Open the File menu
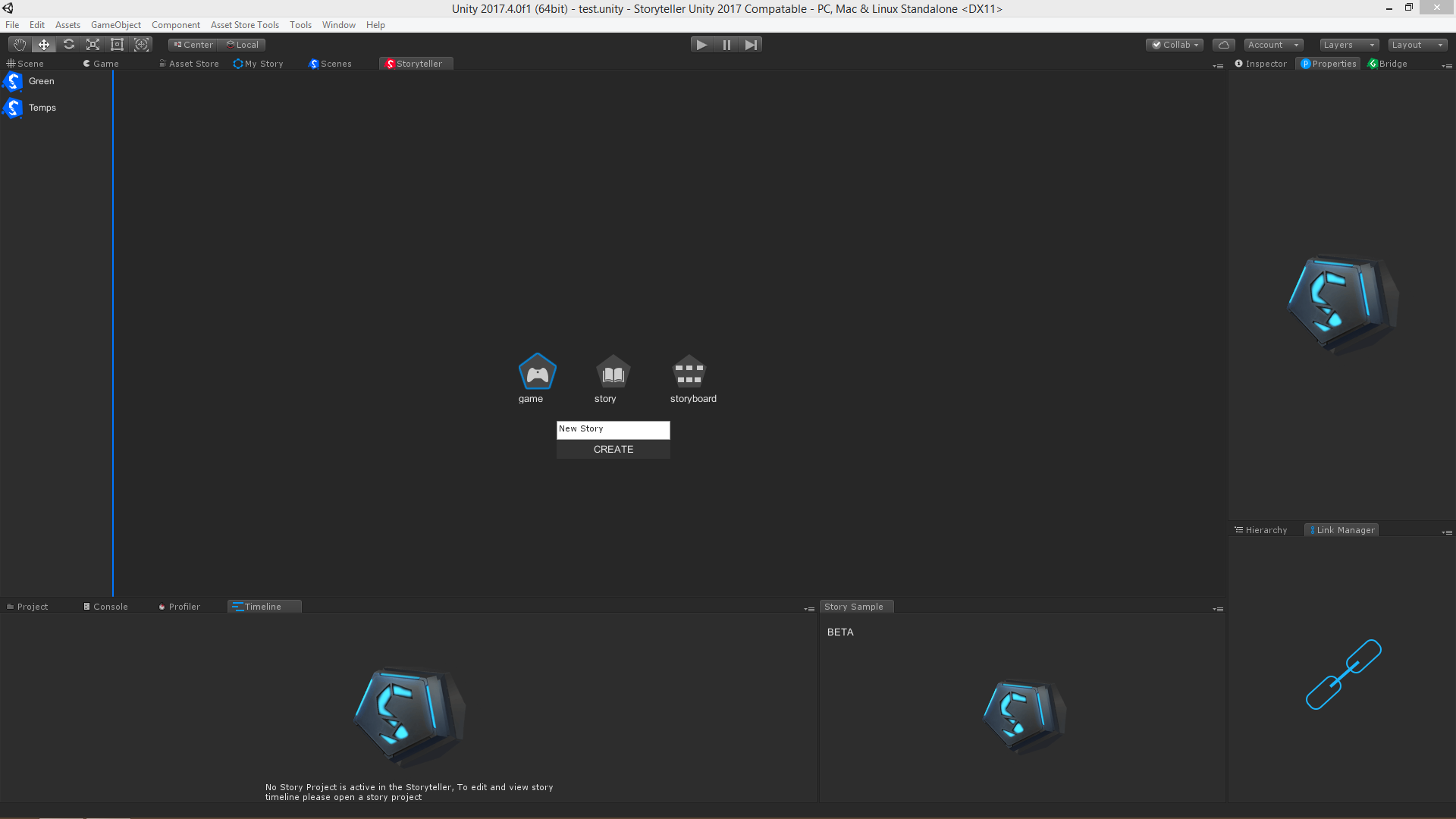Viewport: 1456px width, 819px height. tap(12, 25)
